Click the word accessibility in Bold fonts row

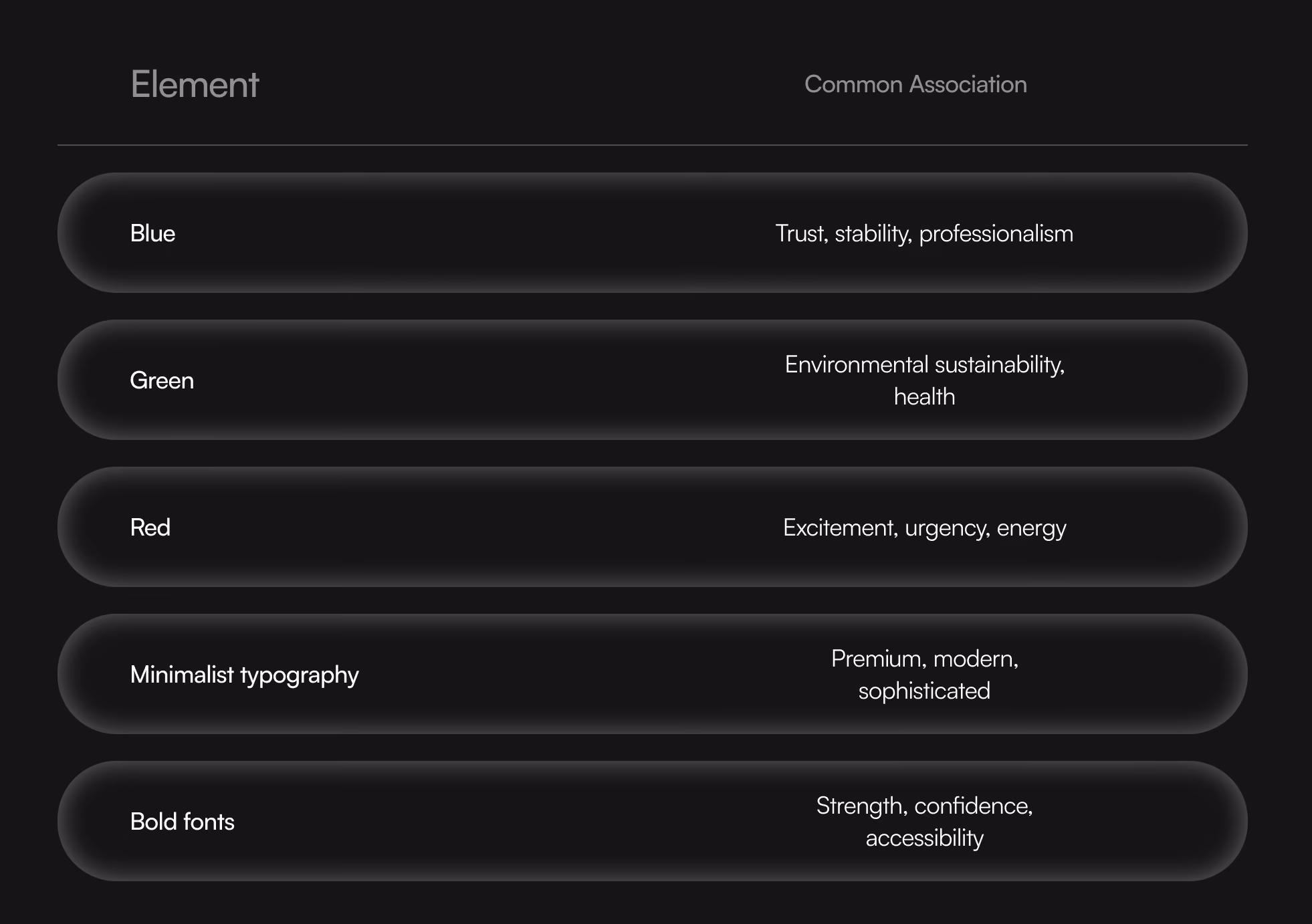point(924,838)
